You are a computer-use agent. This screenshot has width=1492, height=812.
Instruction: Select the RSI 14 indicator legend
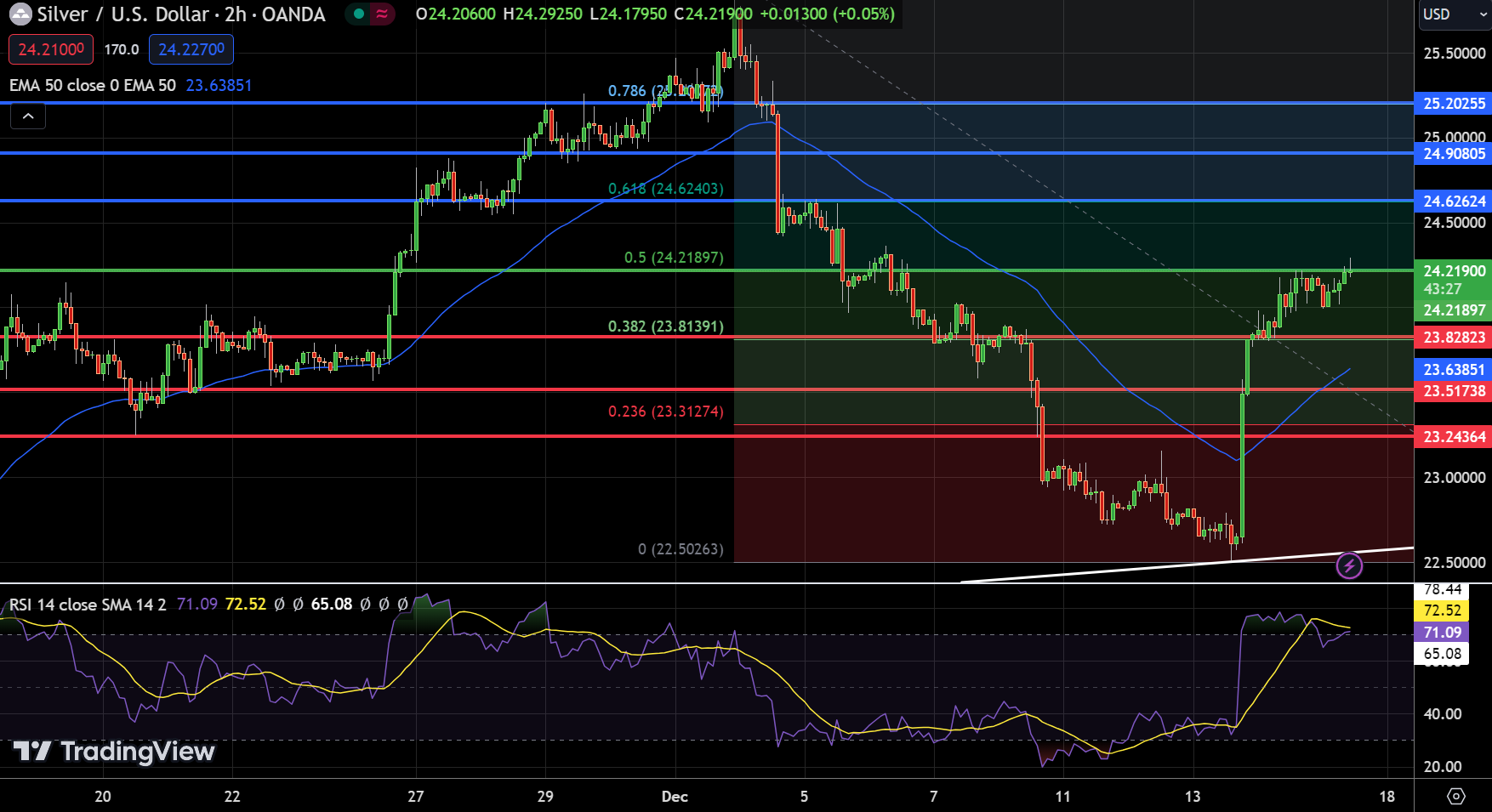(x=88, y=605)
